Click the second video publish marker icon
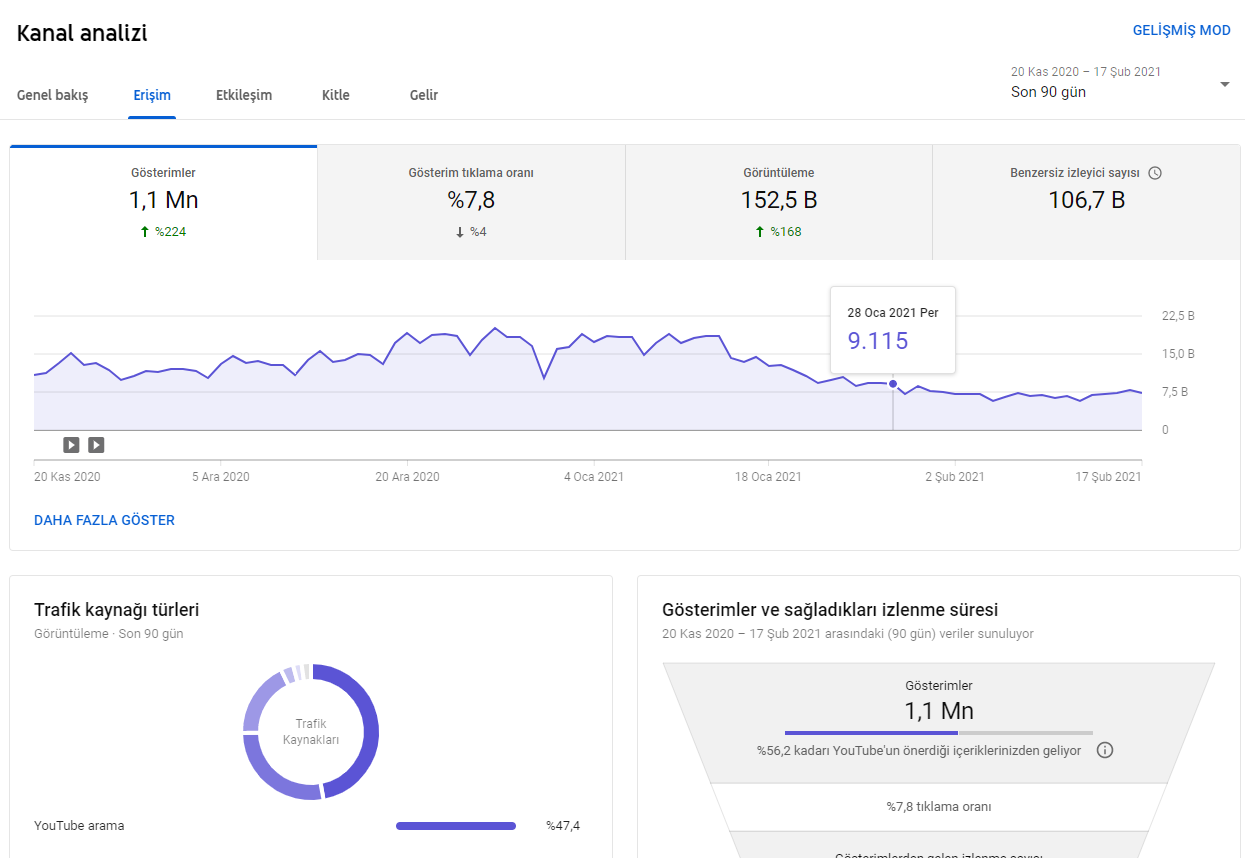This screenshot has width=1245, height=858. (96, 445)
